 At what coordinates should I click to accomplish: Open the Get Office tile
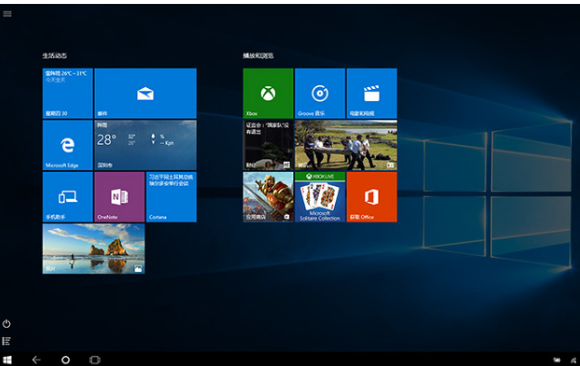pyautogui.click(x=372, y=197)
